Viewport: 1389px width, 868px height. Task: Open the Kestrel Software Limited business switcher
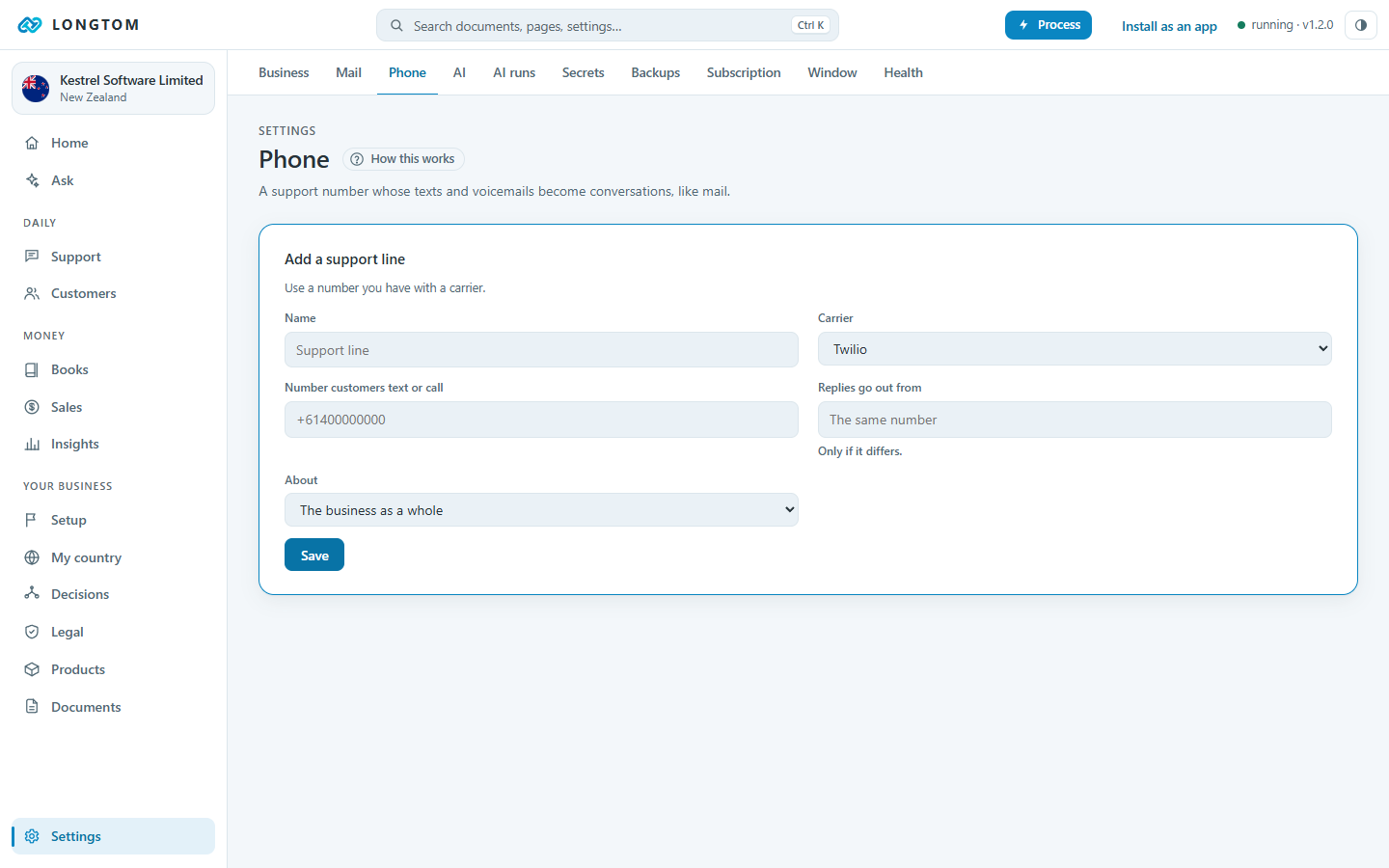pos(113,88)
